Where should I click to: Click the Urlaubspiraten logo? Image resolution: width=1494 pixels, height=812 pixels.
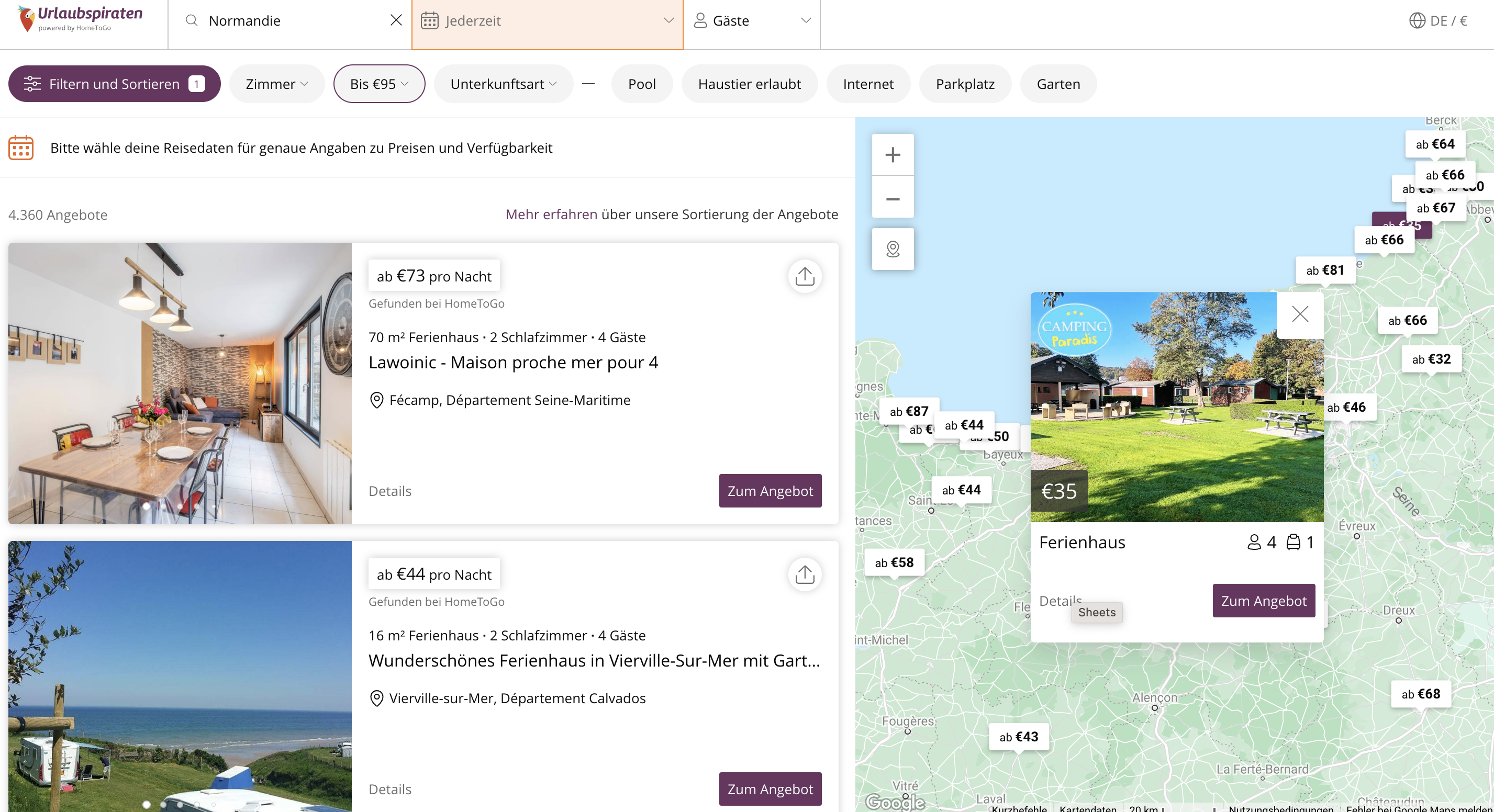[x=80, y=18]
